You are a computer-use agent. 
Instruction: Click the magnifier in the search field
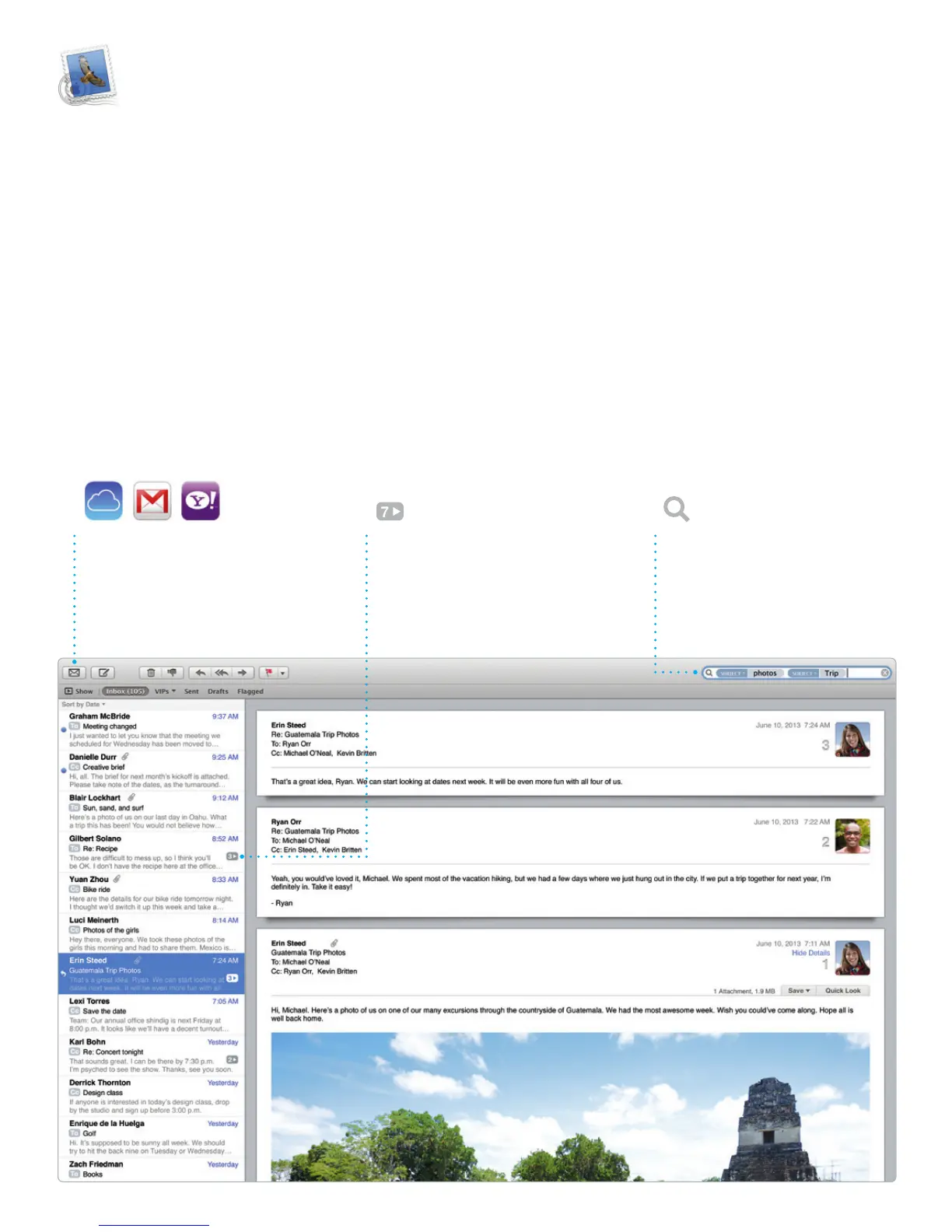[x=709, y=673]
